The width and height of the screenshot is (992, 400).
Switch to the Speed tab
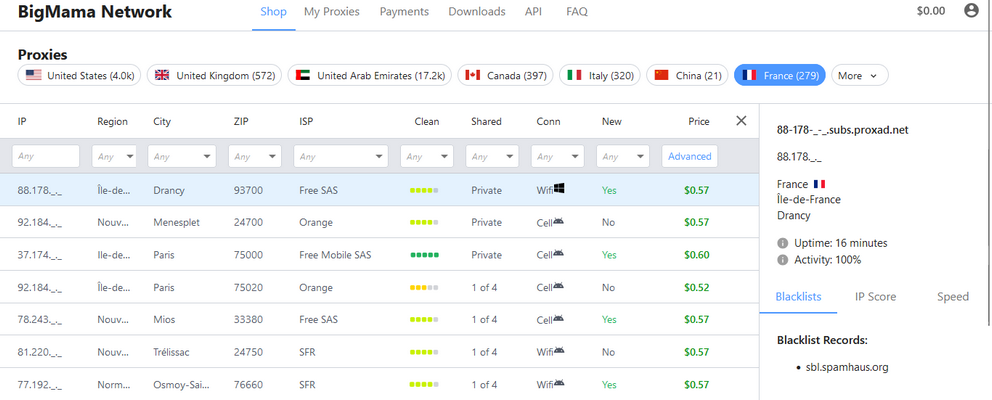(x=953, y=297)
